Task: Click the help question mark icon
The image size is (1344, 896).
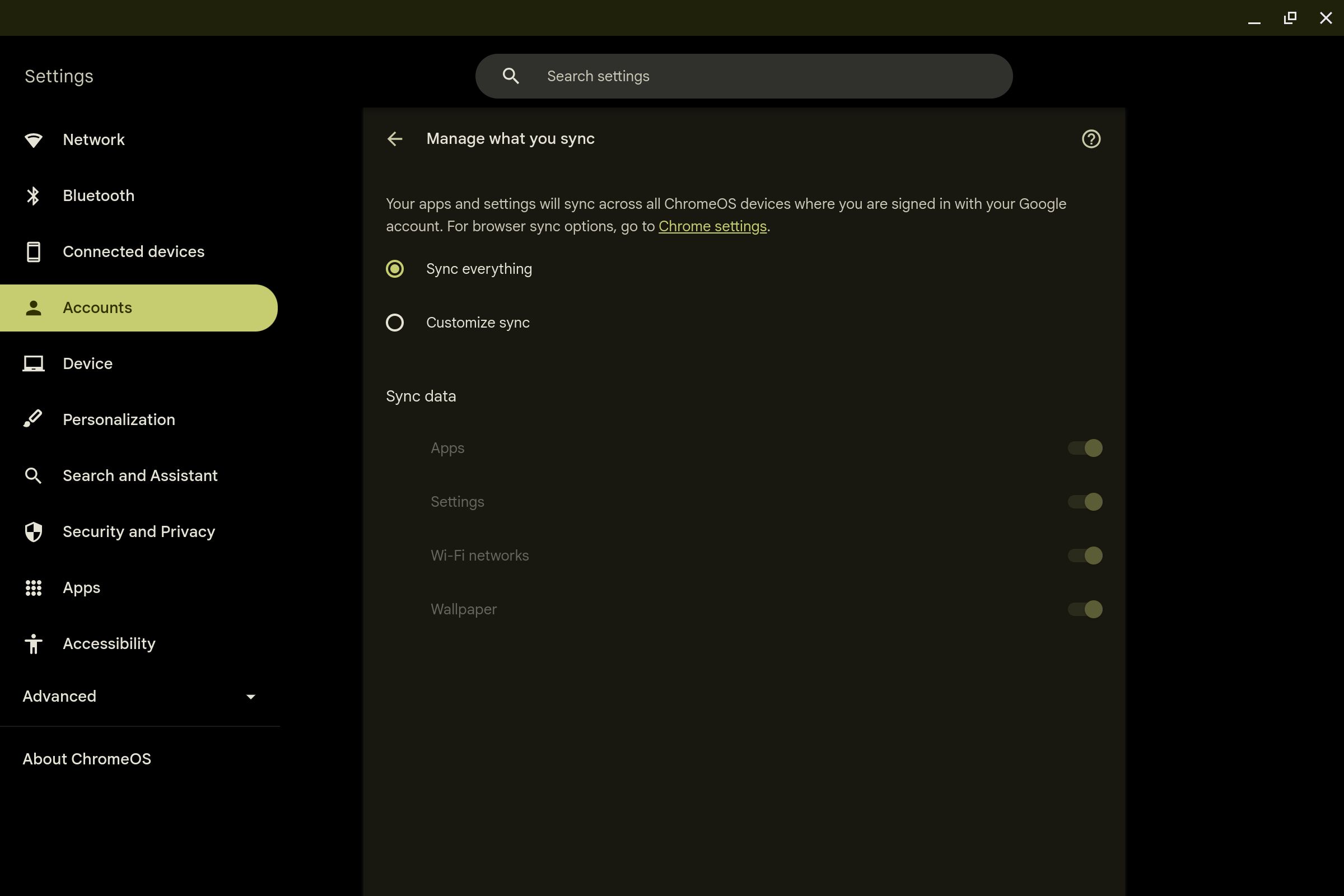Action: click(x=1090, y=139)
